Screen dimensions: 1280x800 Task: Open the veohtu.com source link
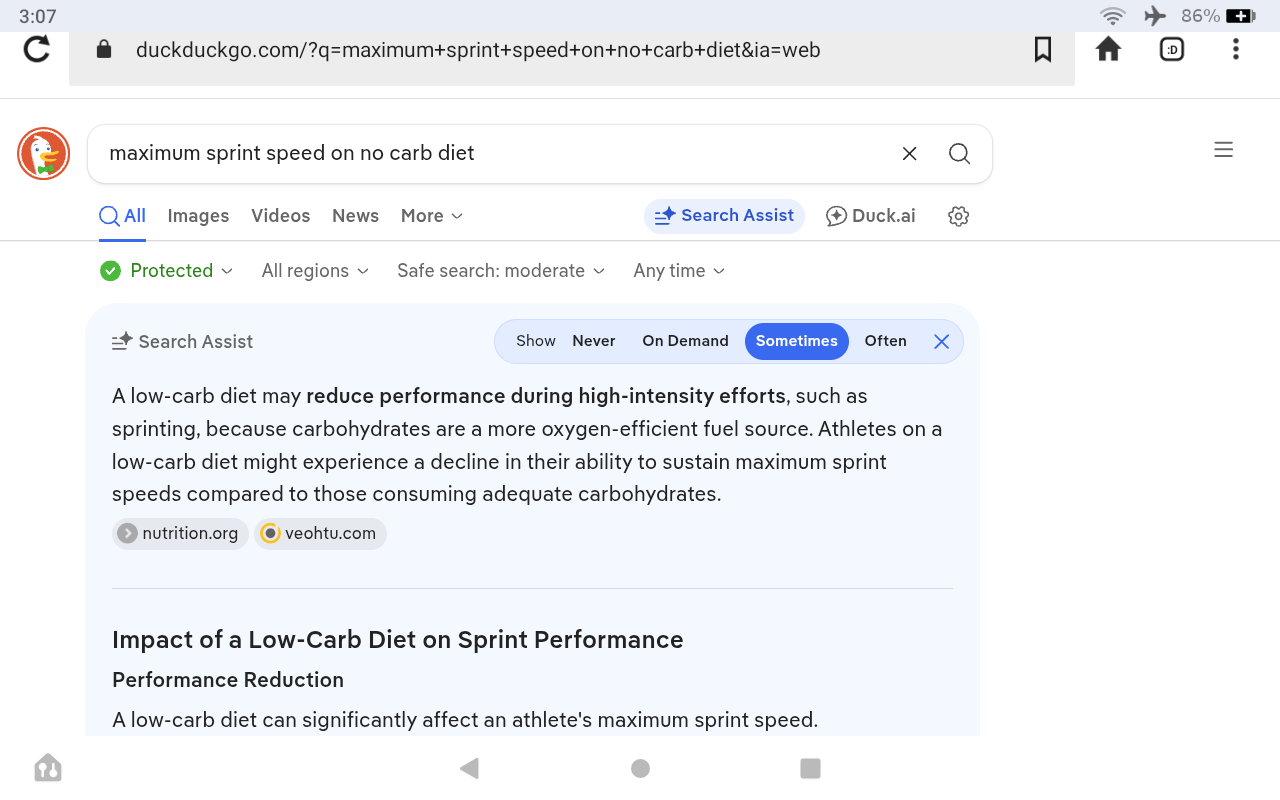[x=320, y=534]
